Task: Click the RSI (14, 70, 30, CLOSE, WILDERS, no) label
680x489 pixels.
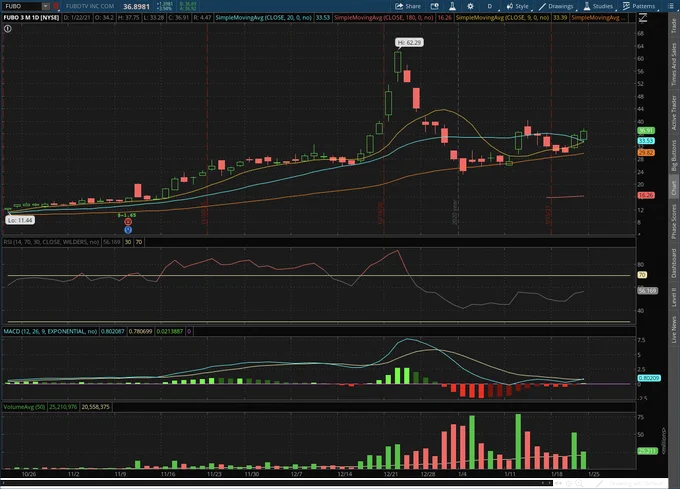Action: pyautogui.click(x=52, y=242)
